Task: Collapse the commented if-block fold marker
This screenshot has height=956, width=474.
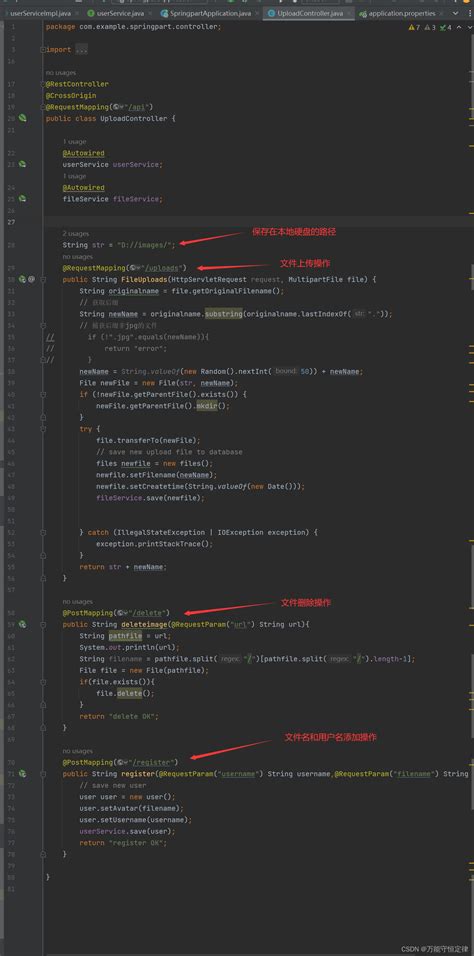Action: coord(42,326)
